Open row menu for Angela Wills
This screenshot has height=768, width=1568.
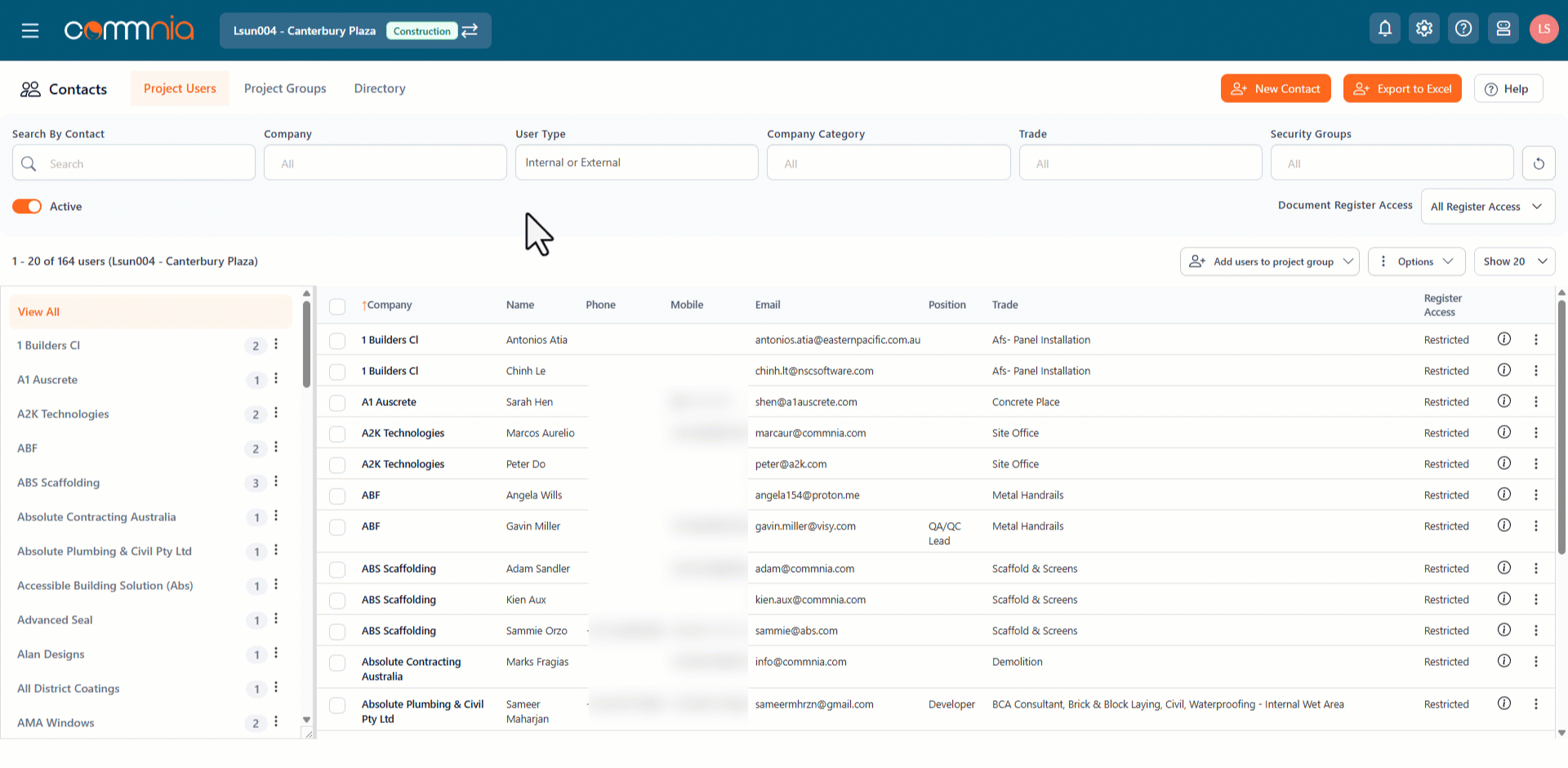tap(1536, 495)
